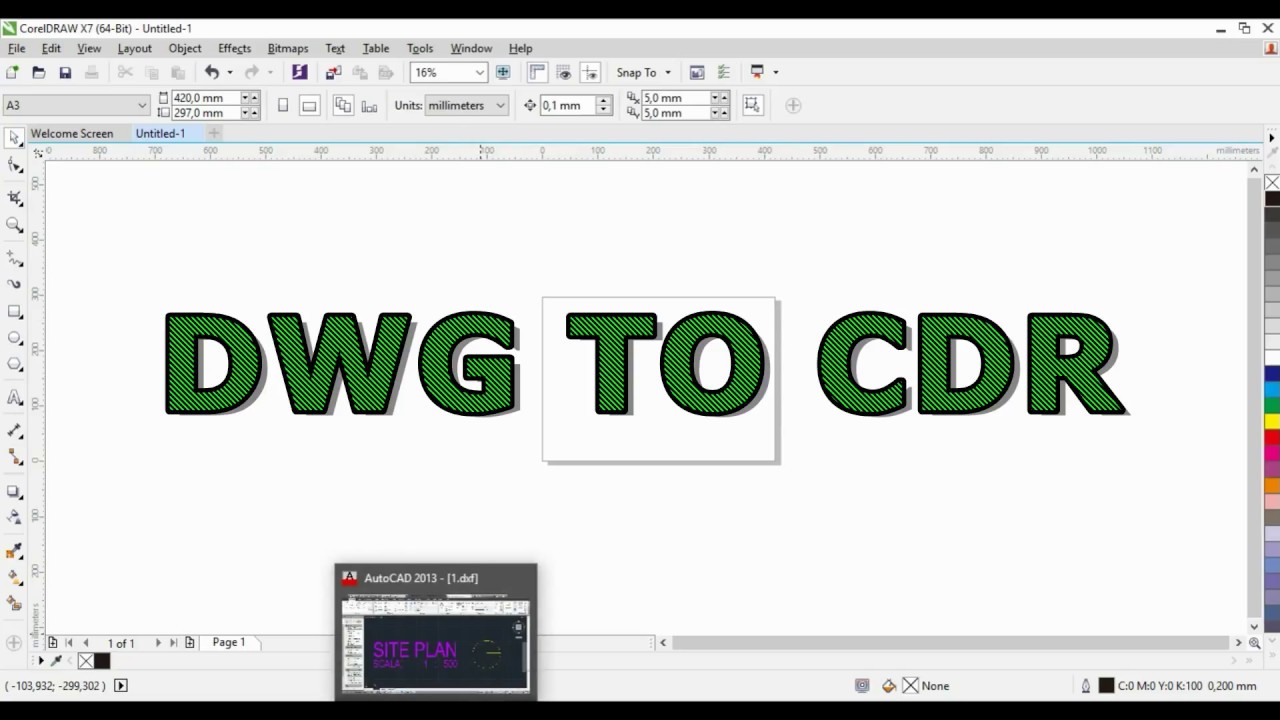
Task: Select the Drop Shadow tool
Action: (14, 491)
